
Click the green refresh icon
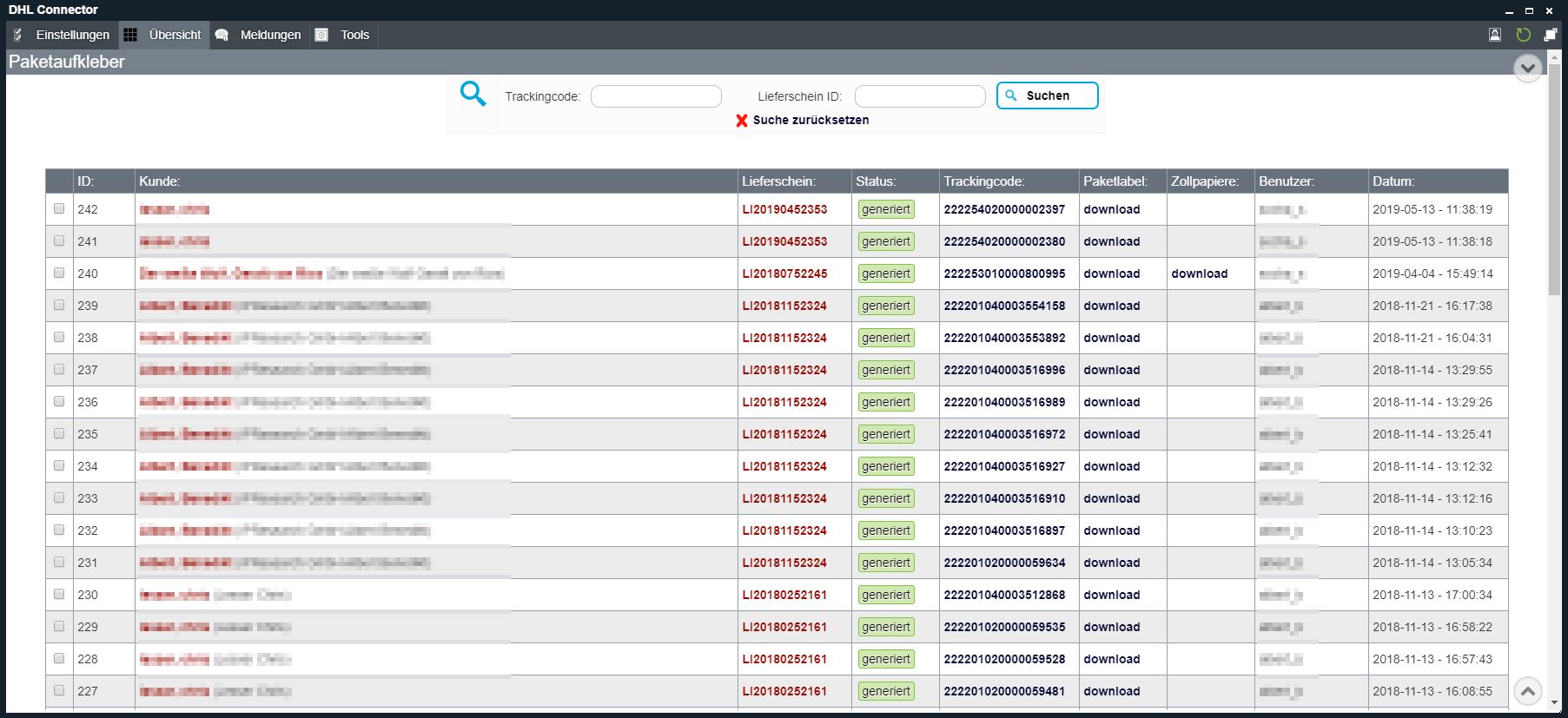[1523, 35]
